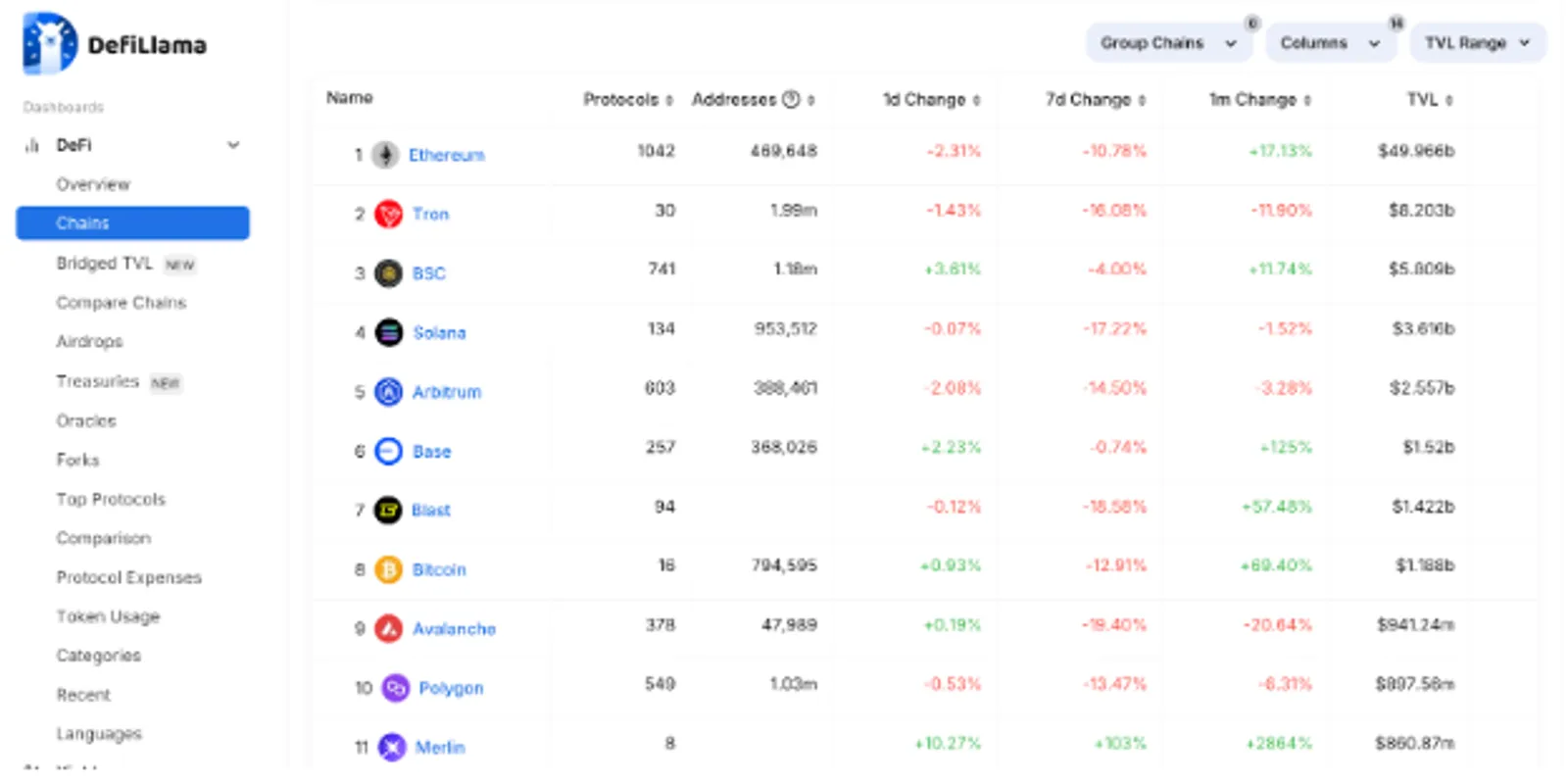Select the Chains sidebar item
1568x784 pixels.
click(x=132, y=223)
